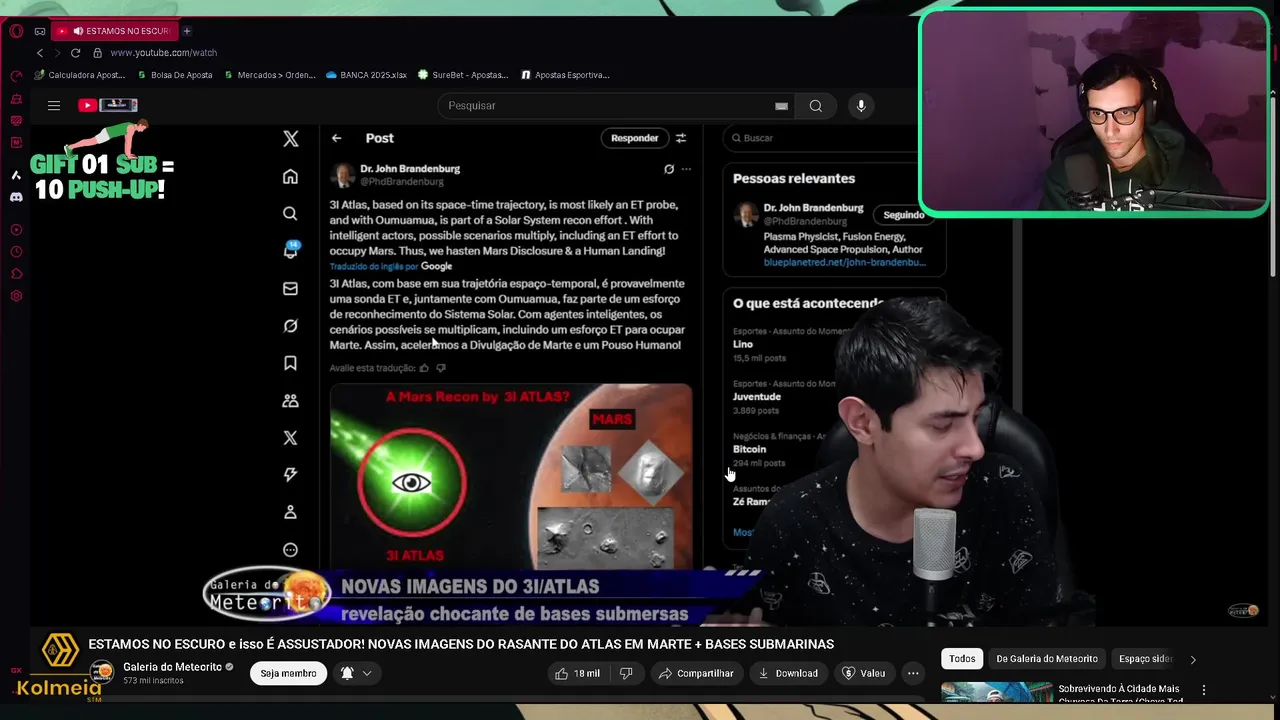The width and height of the screenshot is (1280, 720).
Task: Click the youtube.com address bar
Action: click(x=163, y=53)
